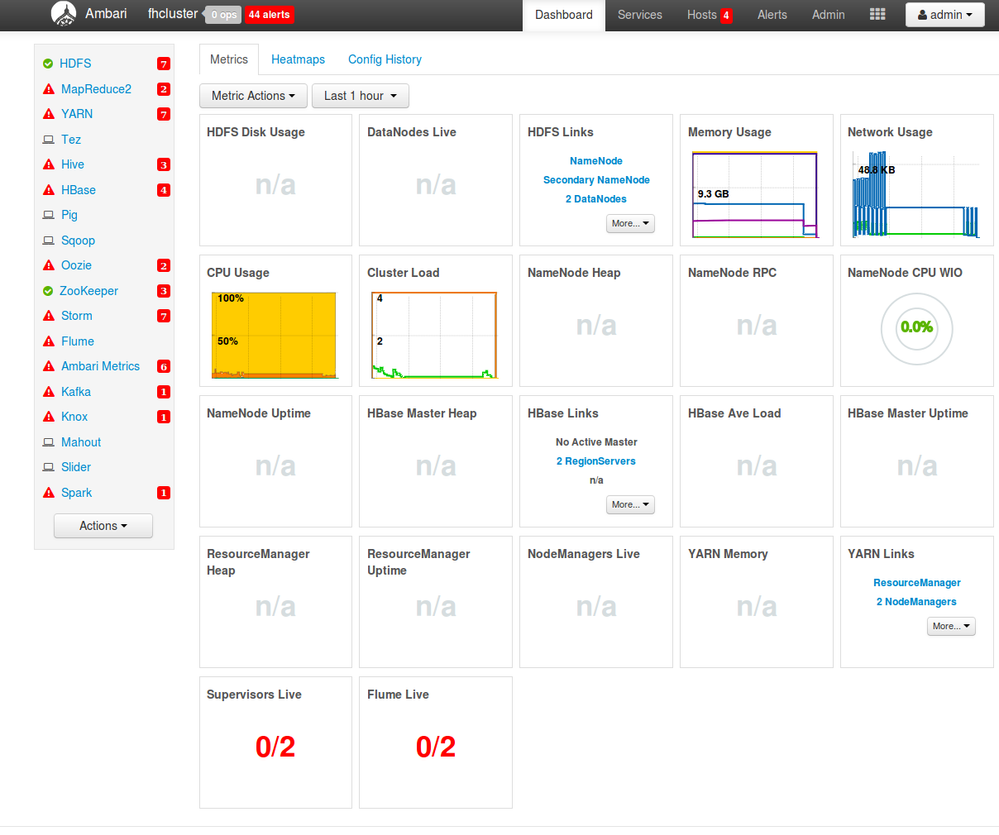Image resolution: width=999 pixels, height=835 pixels.
Task: Open the MapReduce2 service link
Action: tap(96, 89)
